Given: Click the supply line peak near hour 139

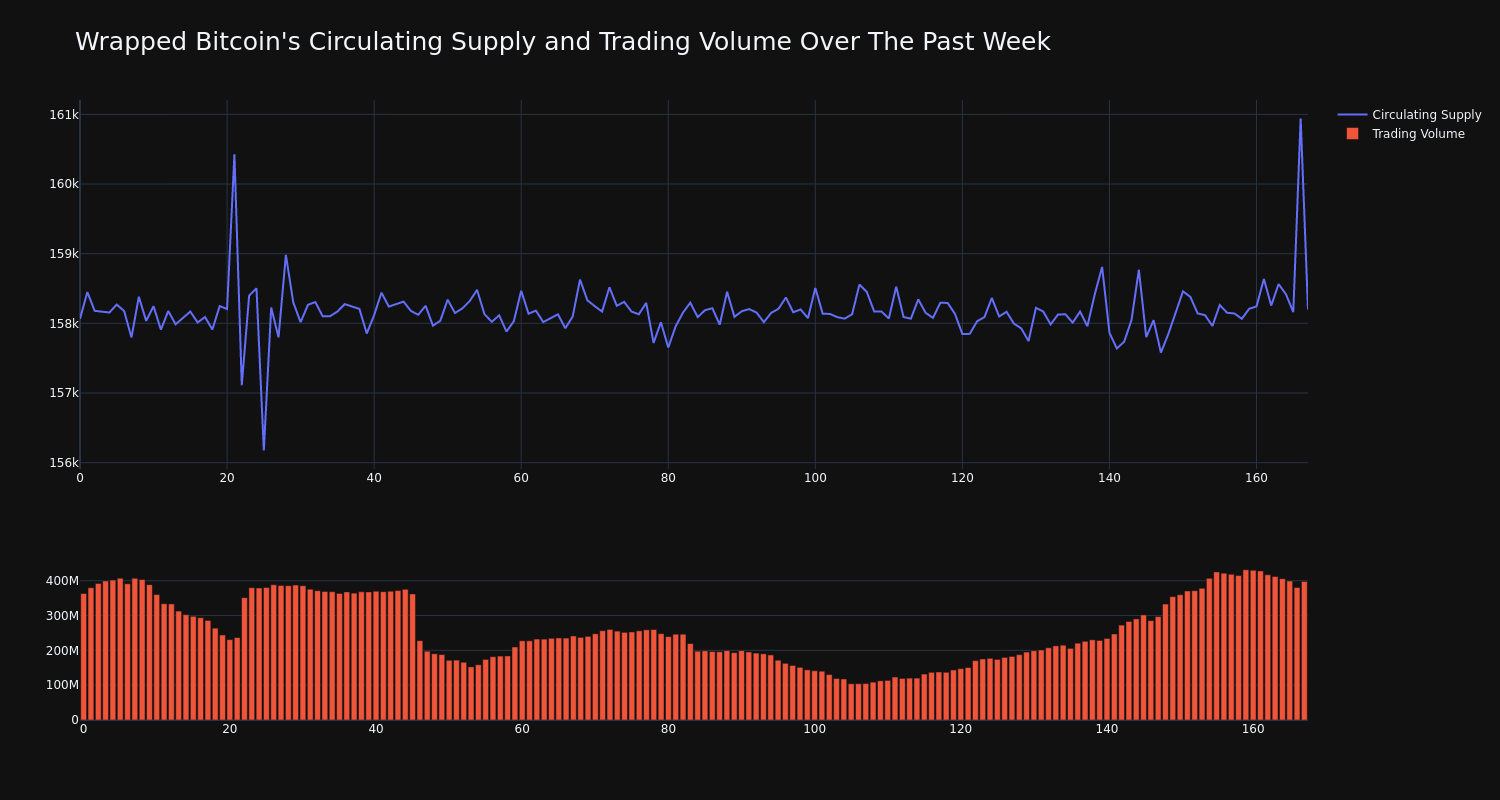Looking at the screenshot, I should tap(1102, 267).
